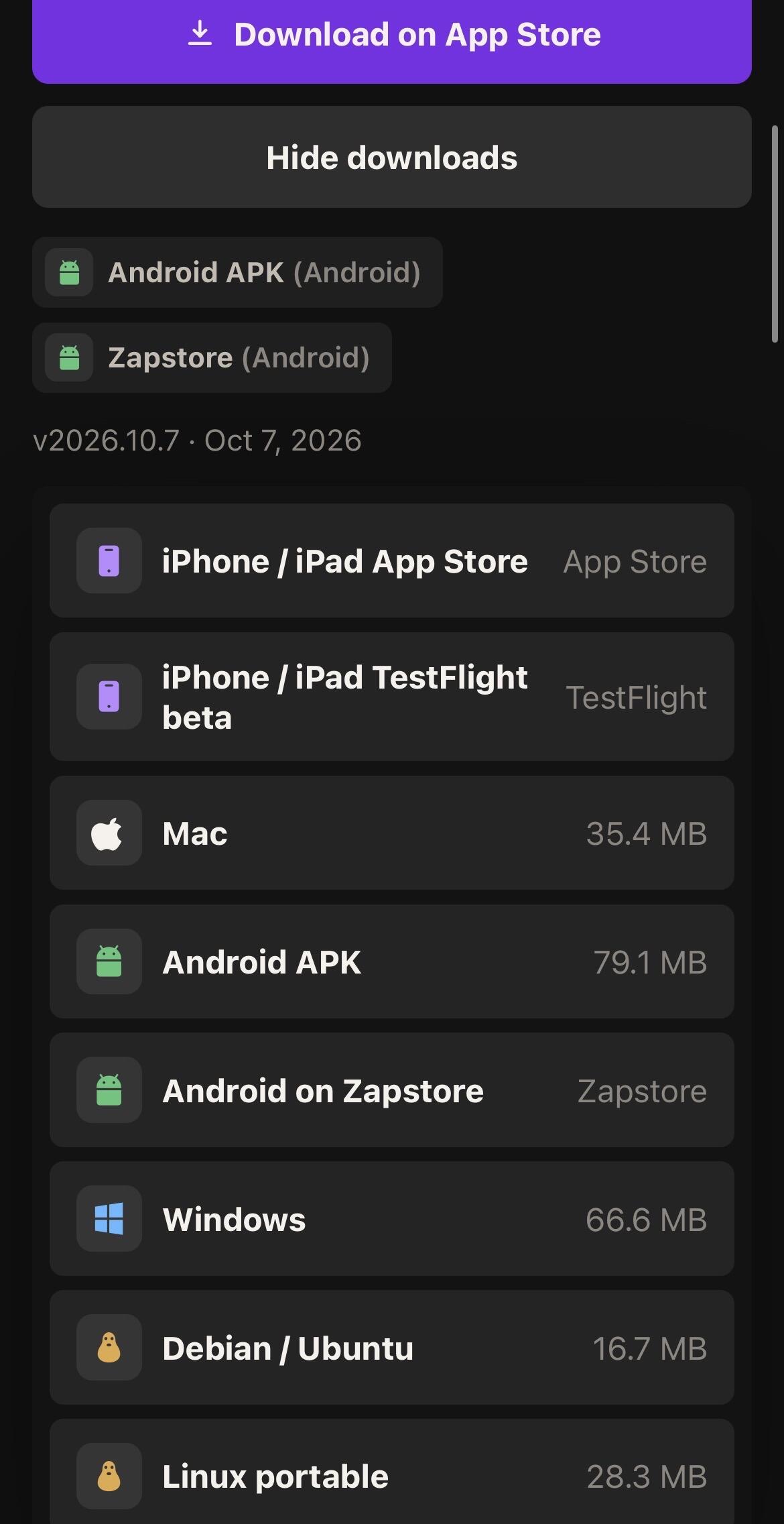Screen dimensions: 784x1524
Task: Click the Android robot icon beside Android APK chip
Action: [x=69, y=272]
